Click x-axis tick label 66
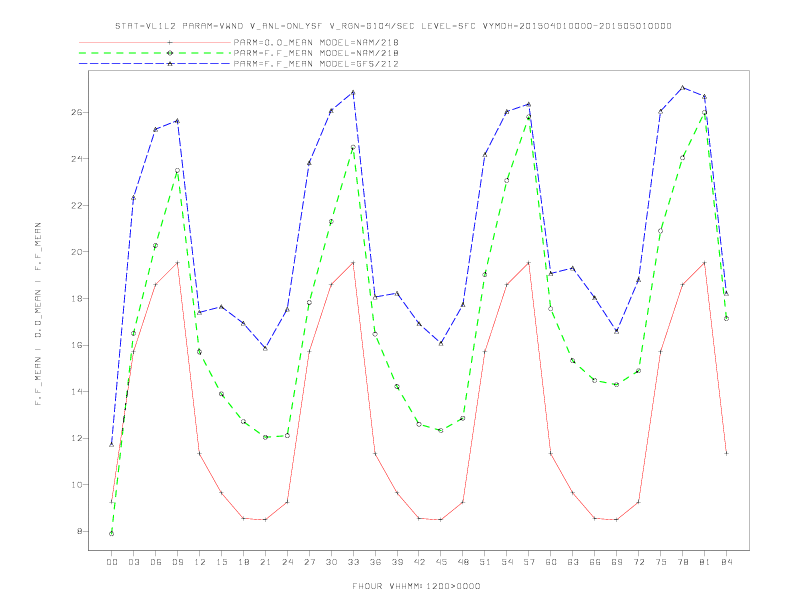The height and width of the screenshot is (612, 792). pyautogui.click(x=595, y=562)
